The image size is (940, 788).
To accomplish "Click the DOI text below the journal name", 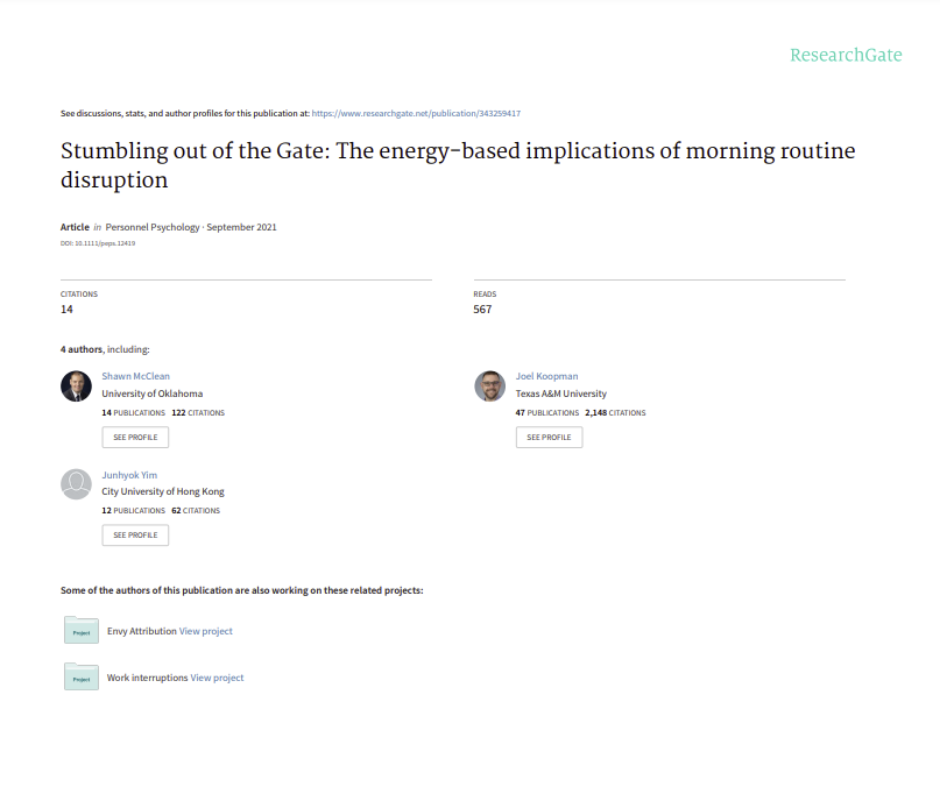I will (x=98, y=243).
